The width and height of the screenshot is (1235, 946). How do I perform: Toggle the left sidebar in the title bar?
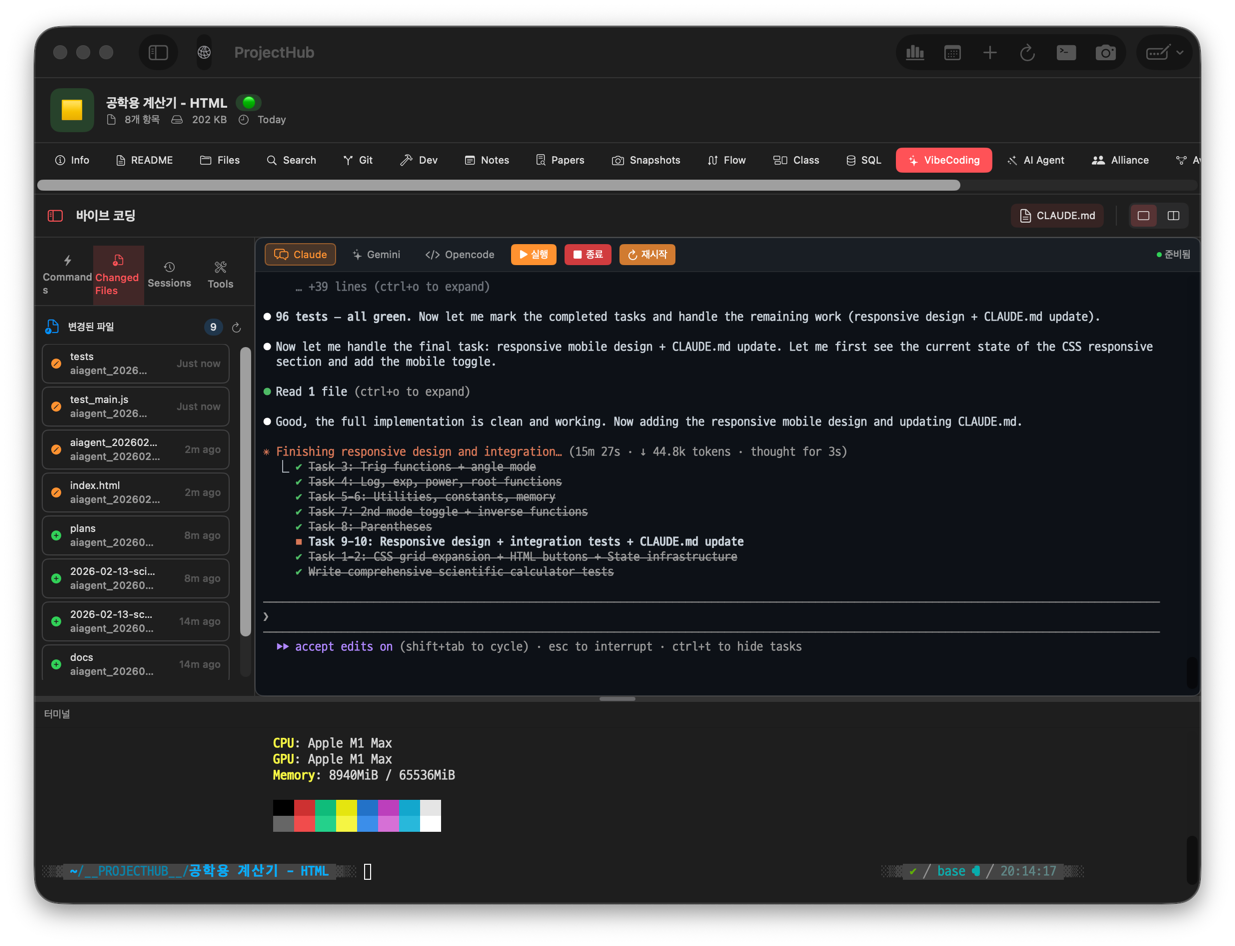tap(158, 53)
